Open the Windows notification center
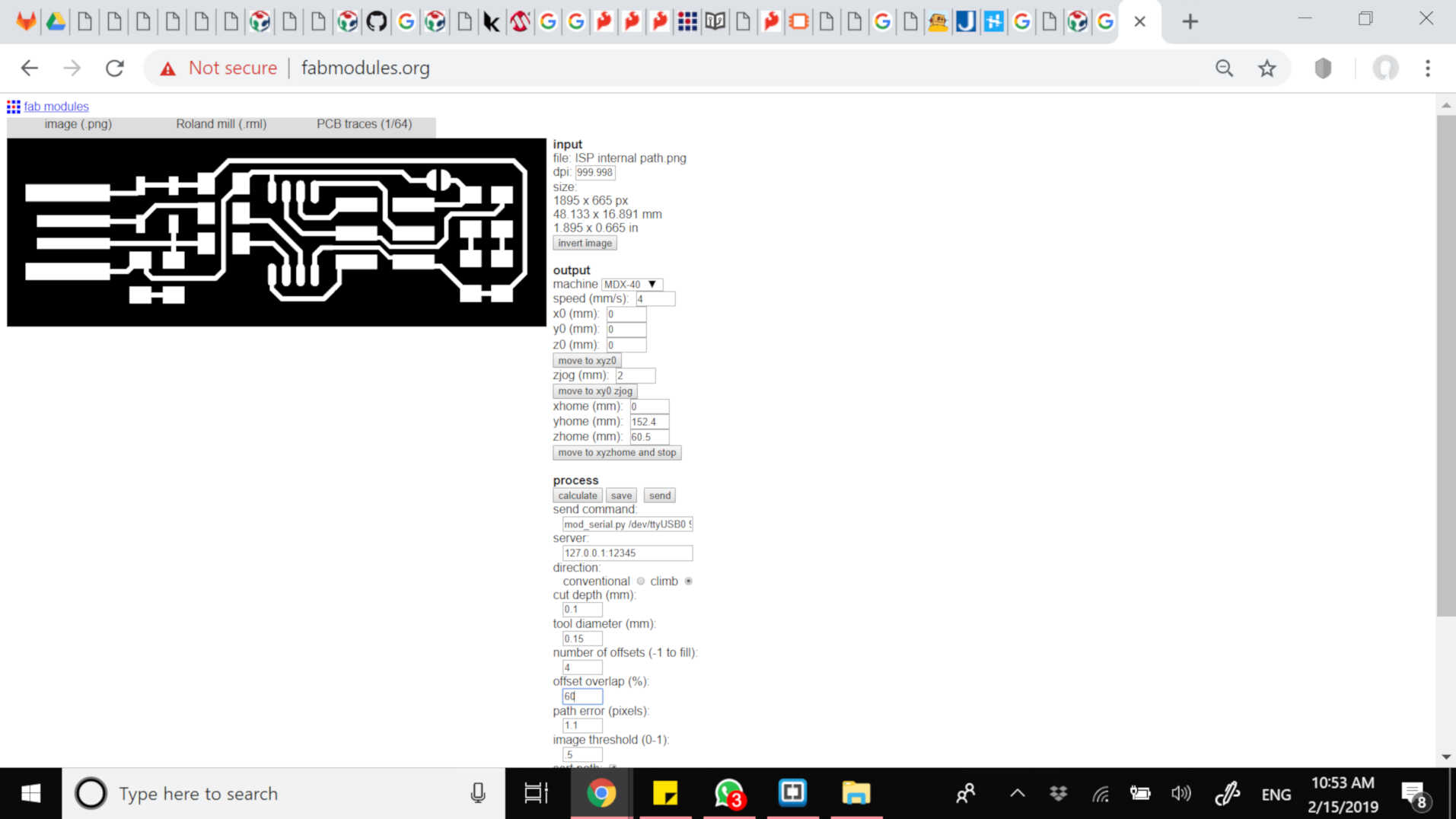1456x819 pixels. [1414, 795]
